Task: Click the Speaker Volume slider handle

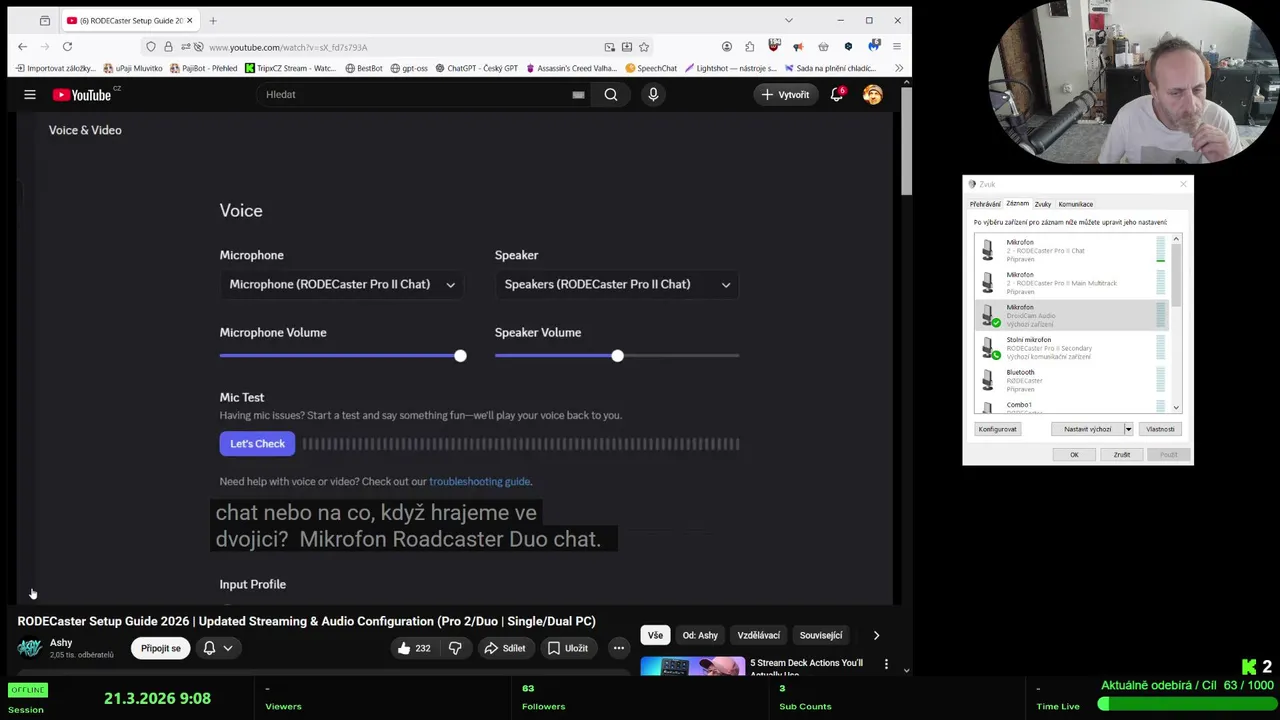Action: click(x=617, y=356)
